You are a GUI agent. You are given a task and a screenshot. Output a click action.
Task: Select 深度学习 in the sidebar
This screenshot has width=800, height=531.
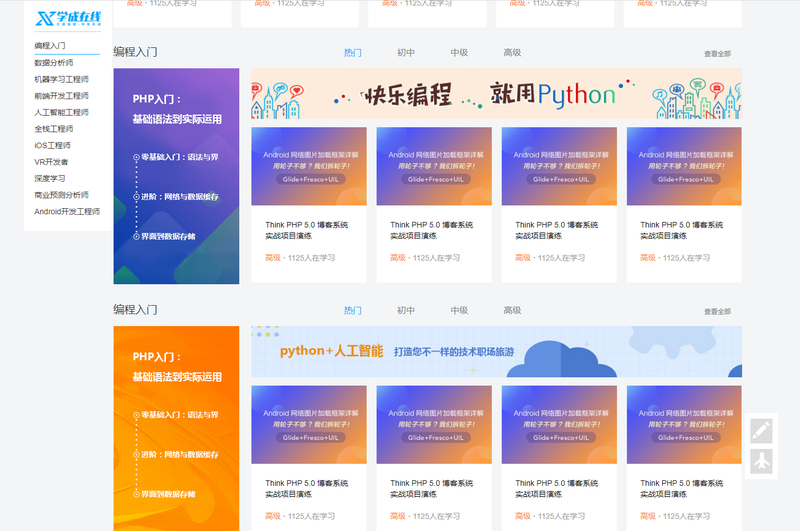click(50, 178)
